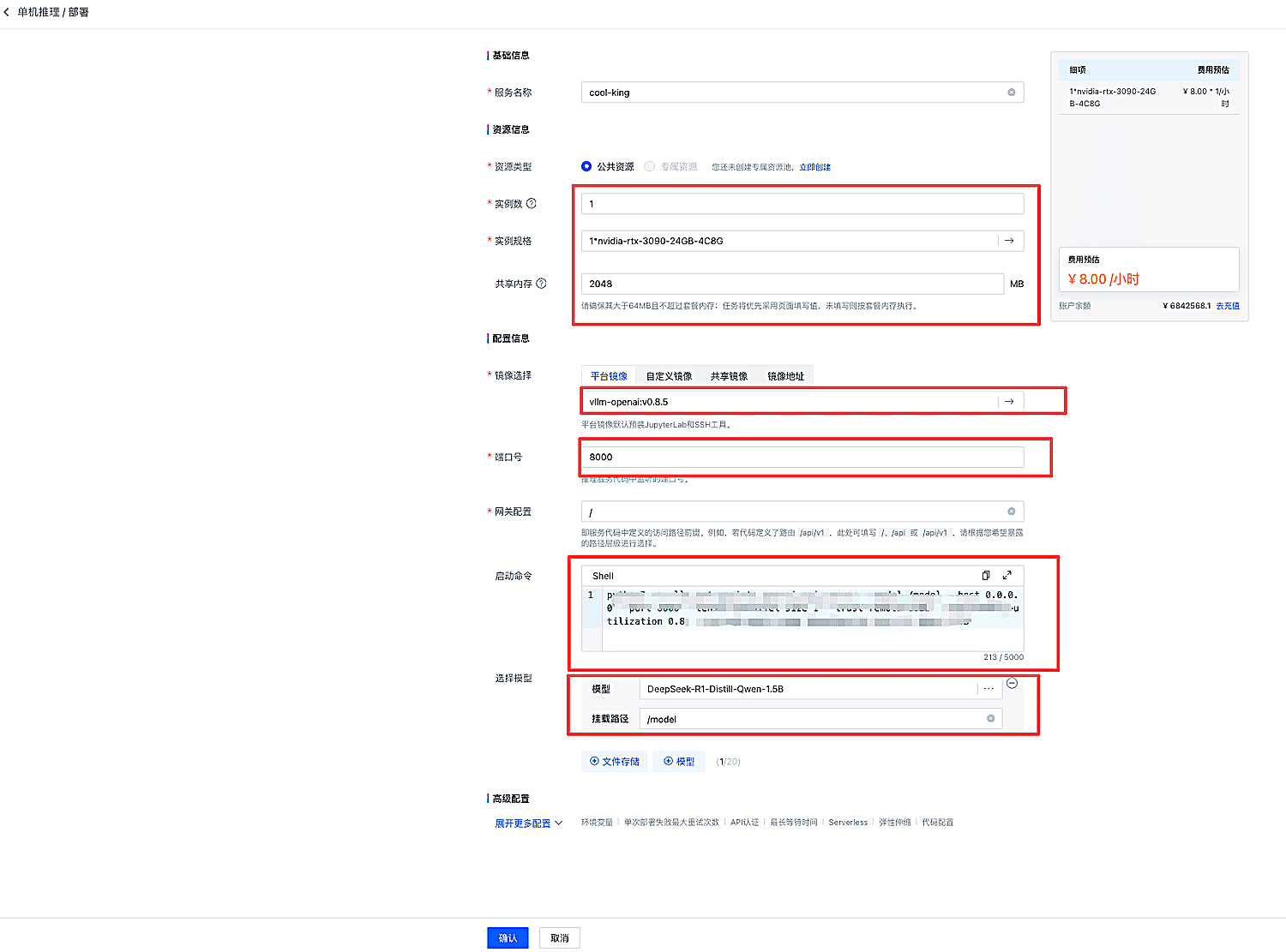Add another 模型 entry
Screen dimensions: 1286x952
tap(679, 761)
